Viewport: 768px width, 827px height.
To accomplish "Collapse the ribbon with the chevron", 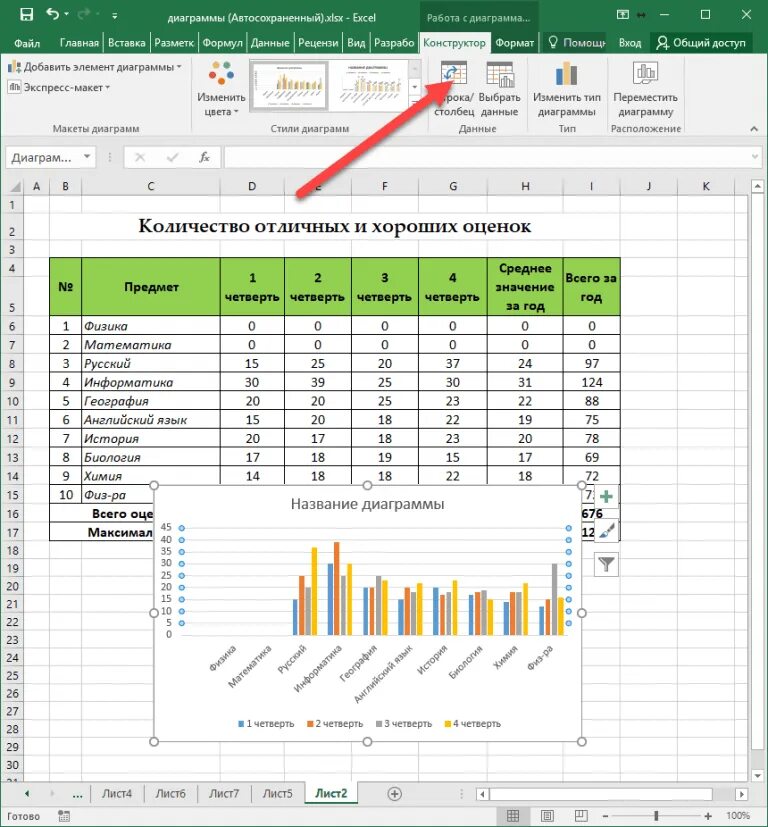I will coord(754,129).
